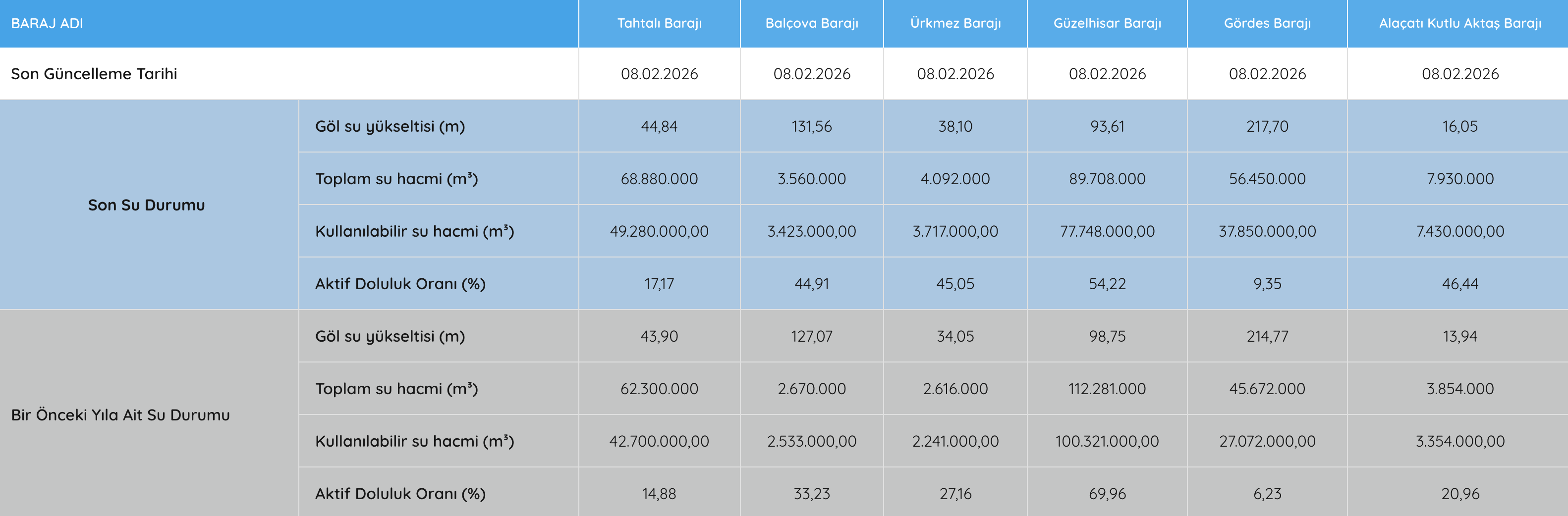
Task: Select the Son Güncelleme Tarihi row label
Action: click(94, 74)
